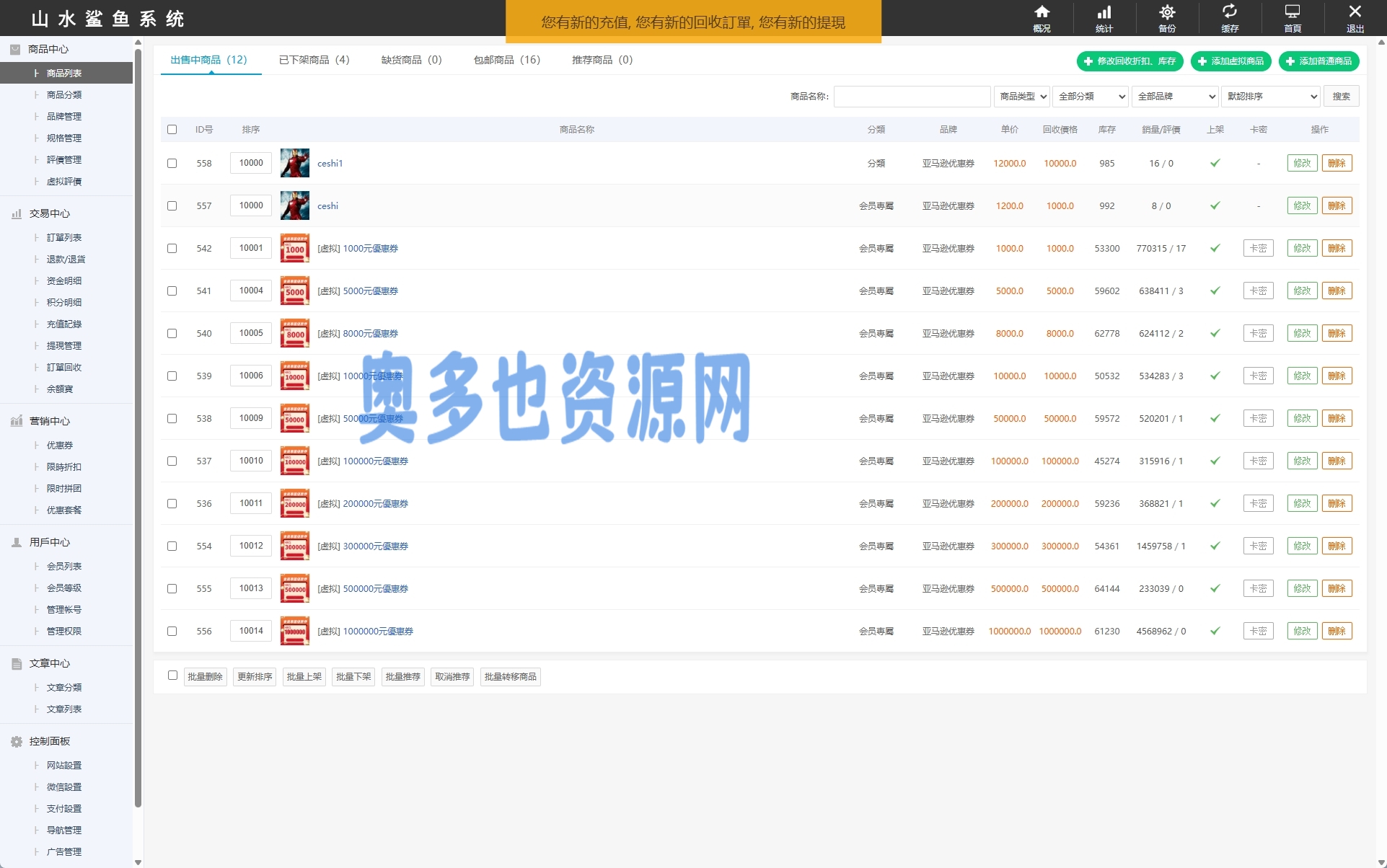Switch to the 包邮商品 (16) tab
Viewport: 1387px width, 868px height.
click(506, 60)
